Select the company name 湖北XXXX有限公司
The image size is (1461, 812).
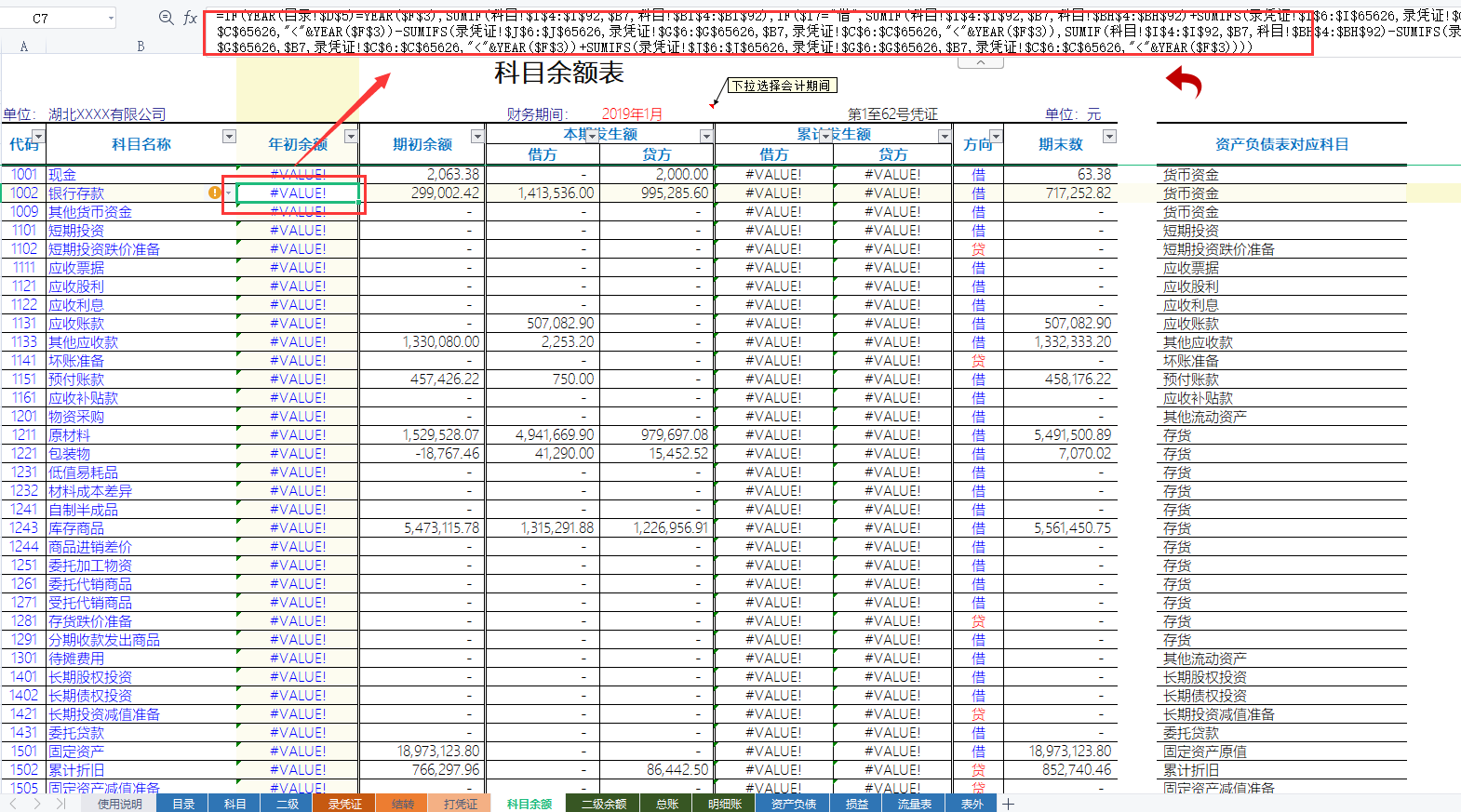(107, 113)
